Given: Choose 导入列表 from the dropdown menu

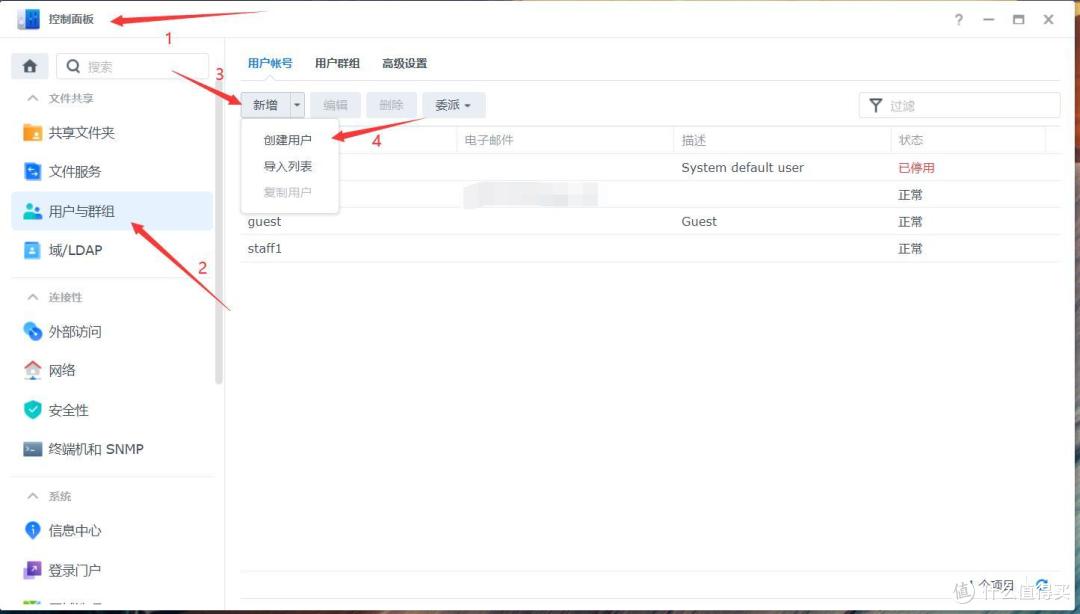Looking at the screenshot, I should [x=289, y=166].
